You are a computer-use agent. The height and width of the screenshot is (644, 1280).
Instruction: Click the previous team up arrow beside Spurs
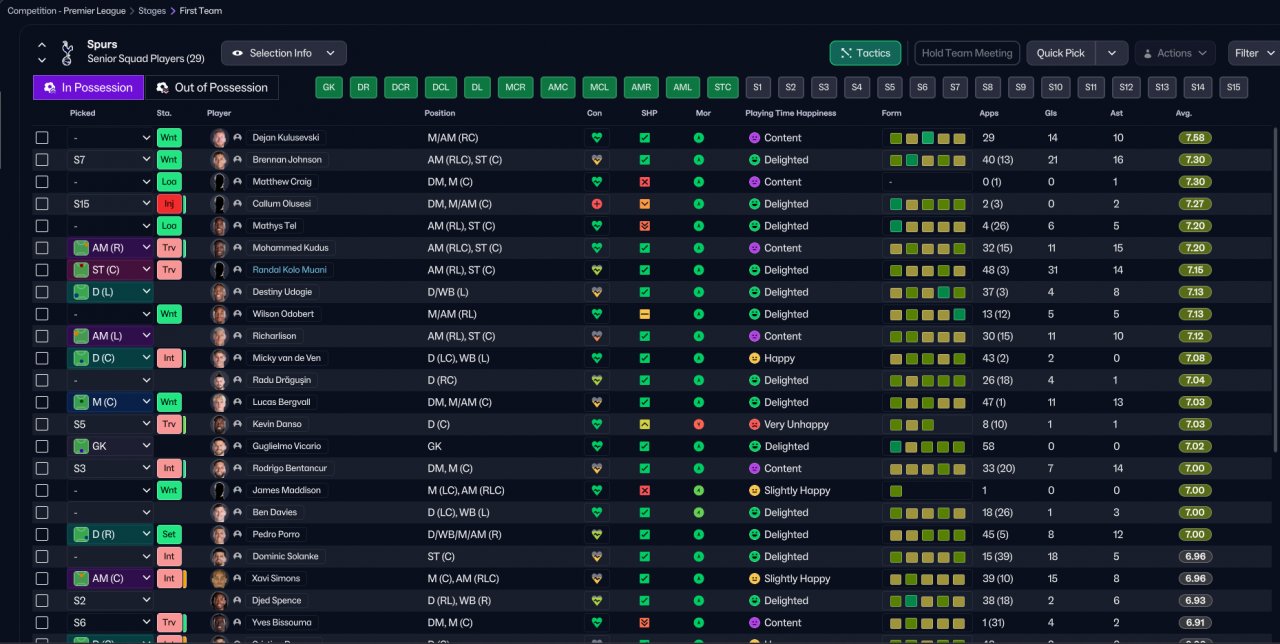42,45
